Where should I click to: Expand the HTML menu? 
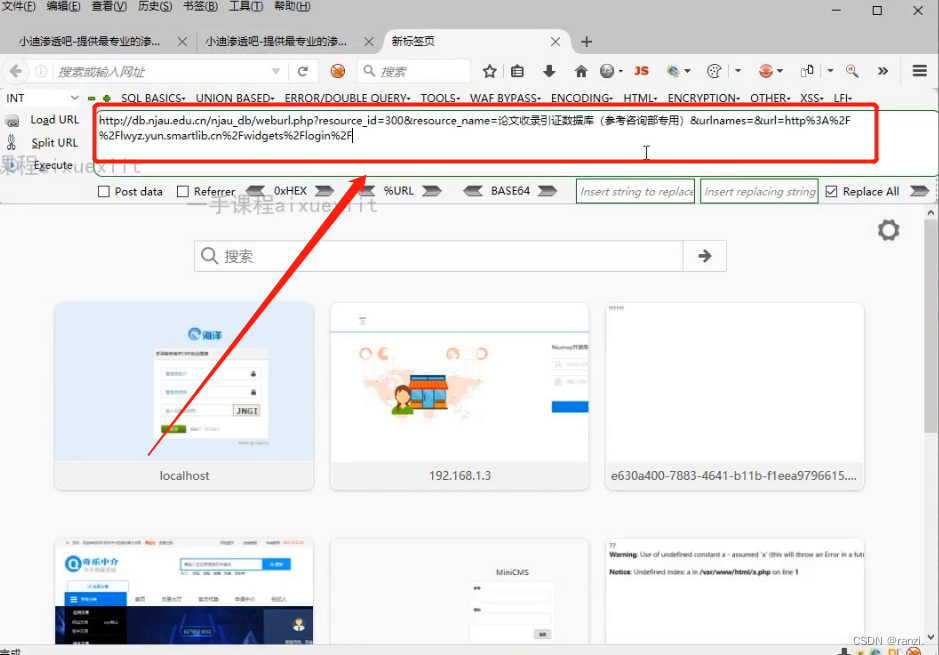pos(640,98)
